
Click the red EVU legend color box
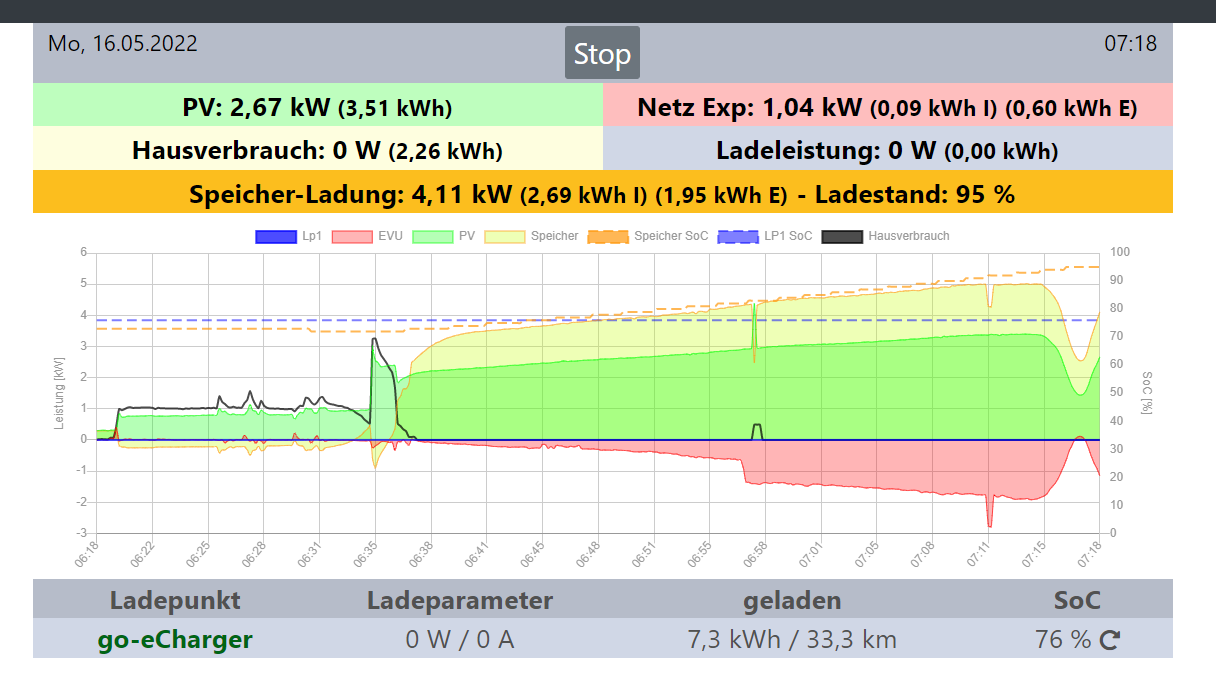(353, 237)
